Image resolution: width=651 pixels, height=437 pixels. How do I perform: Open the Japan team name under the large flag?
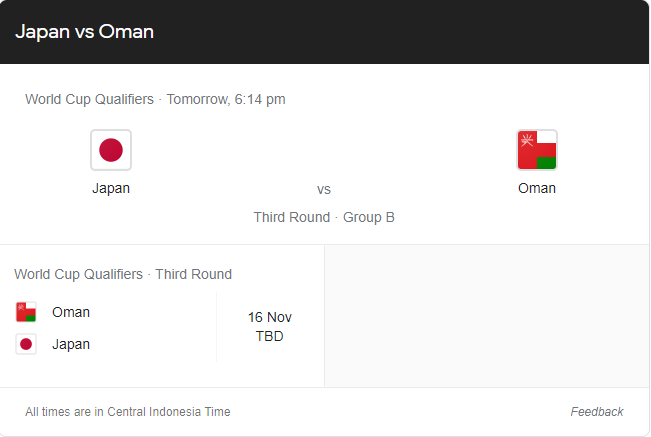[x=111, y=188]
